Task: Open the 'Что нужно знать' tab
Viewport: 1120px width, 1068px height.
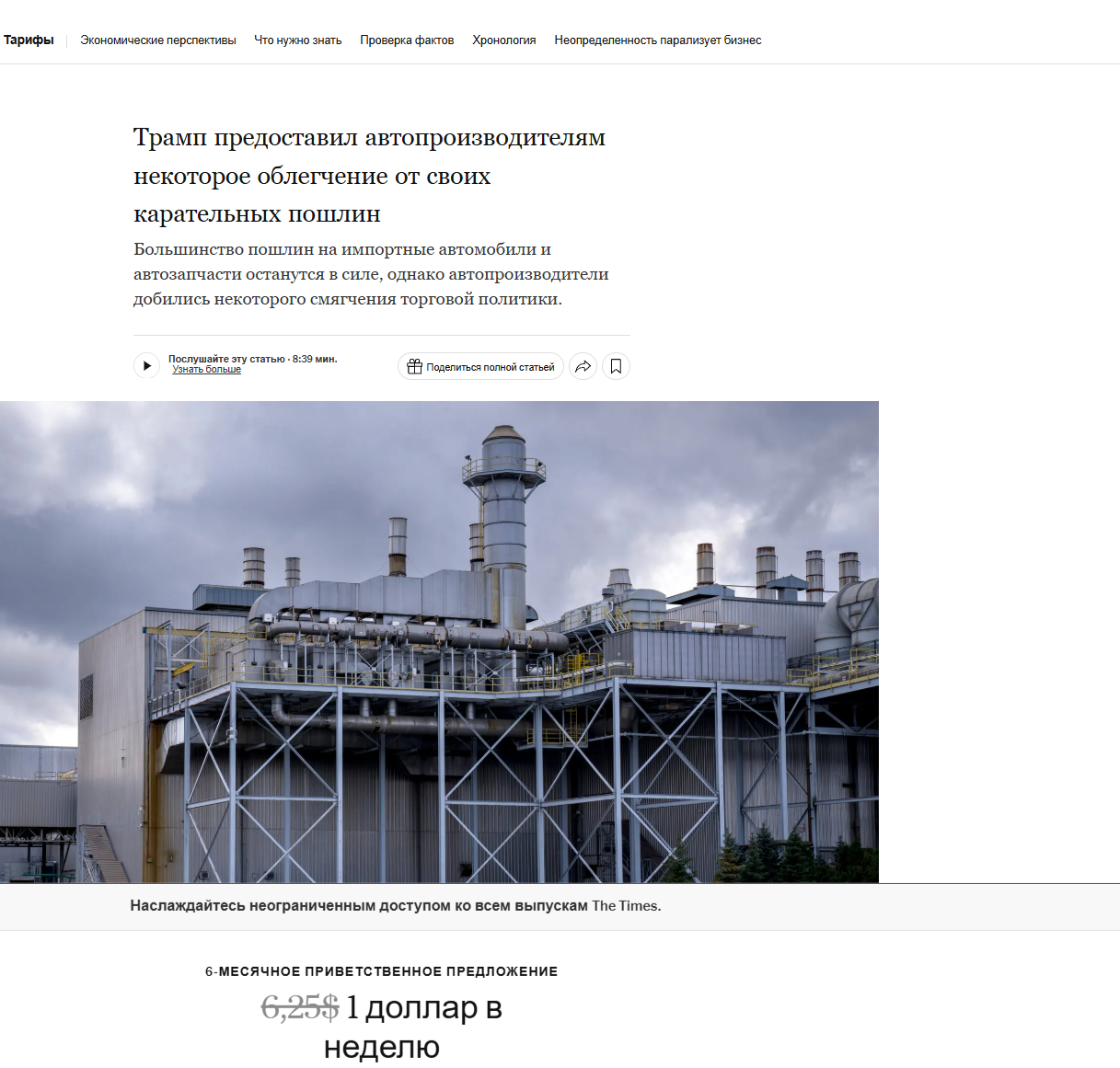Action: point(298,40)
